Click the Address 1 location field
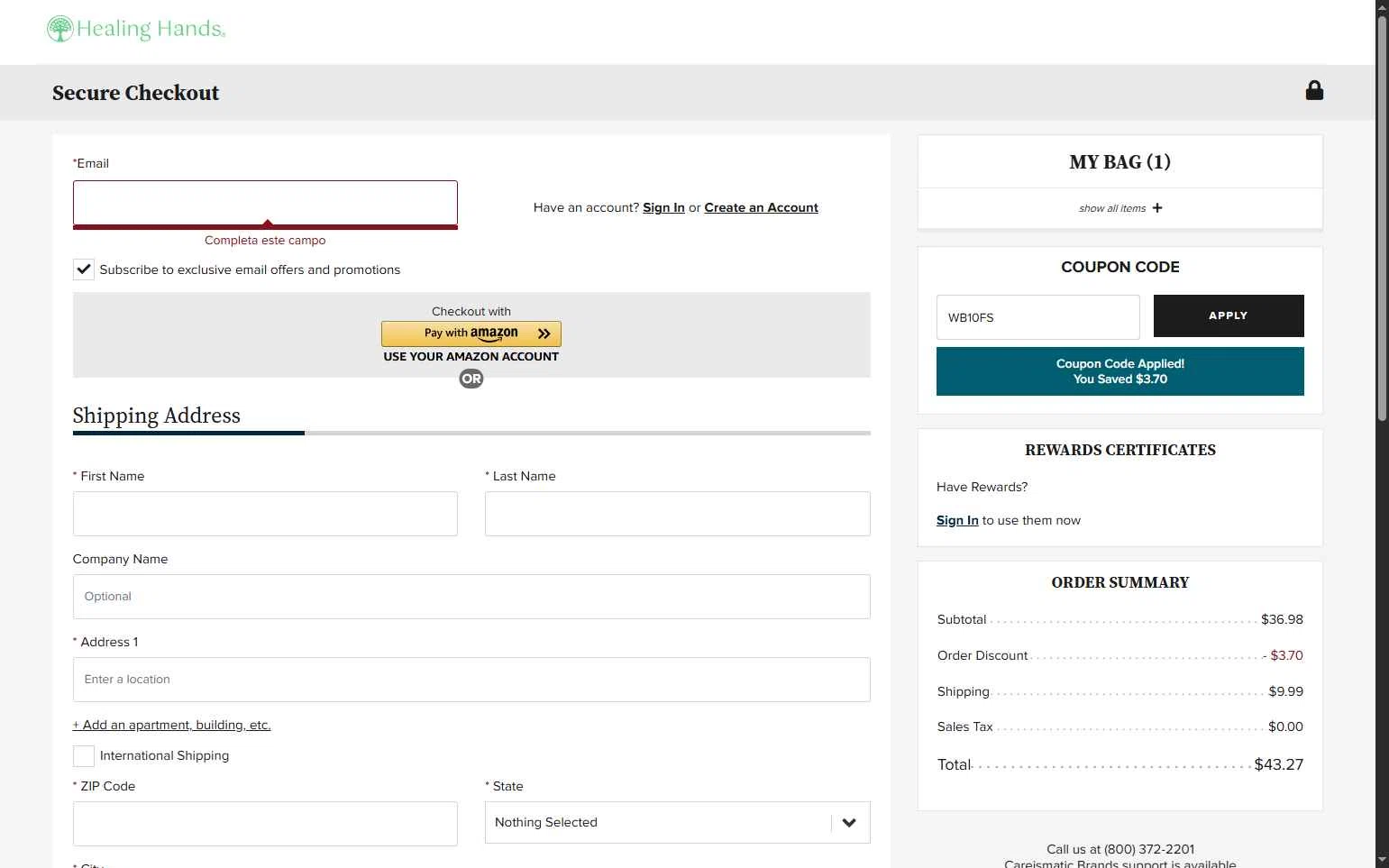The image size is (1389, 868). coord(471,680)
